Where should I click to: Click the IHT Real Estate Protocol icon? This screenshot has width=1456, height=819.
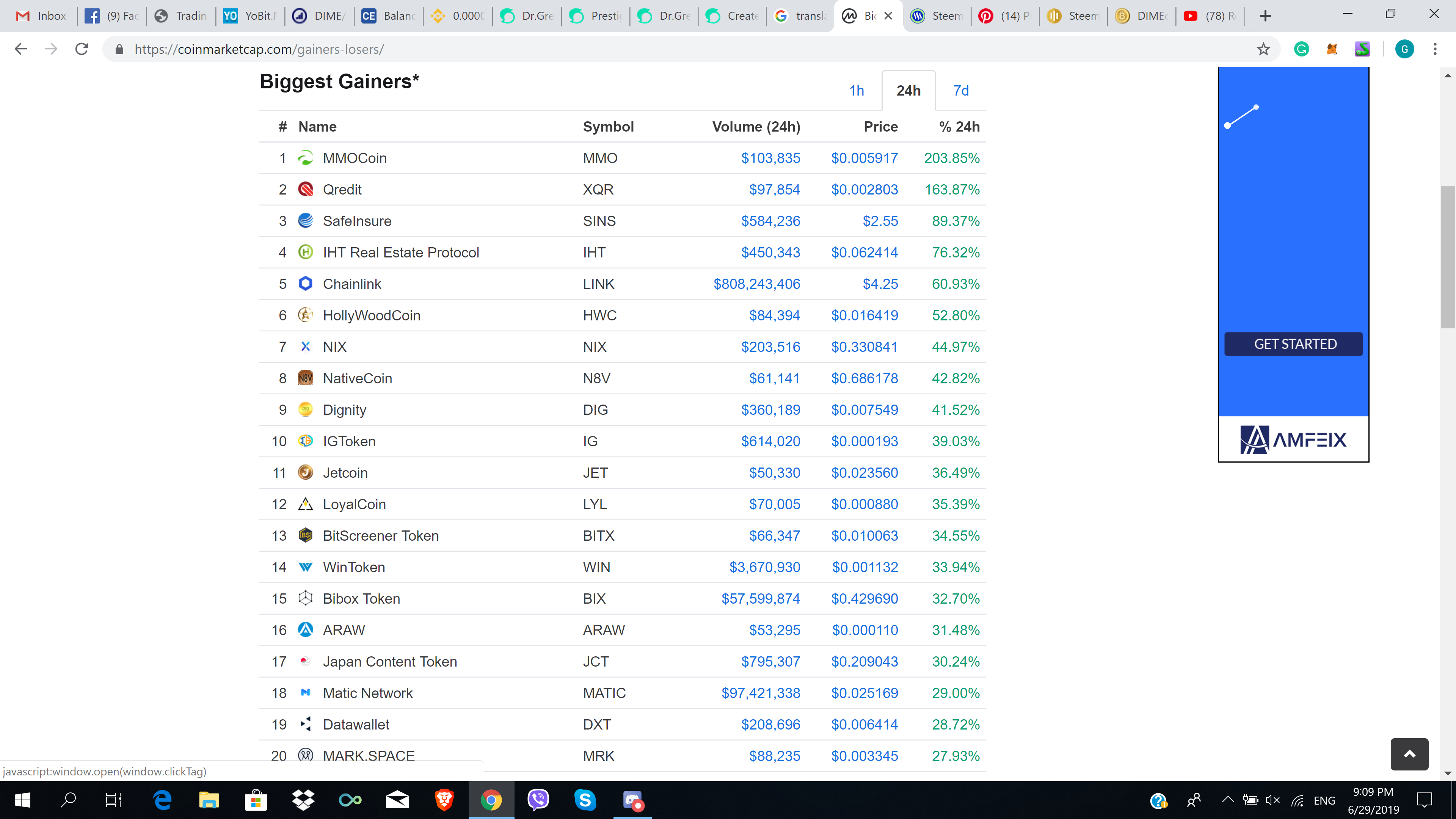(x=305, y=252)
